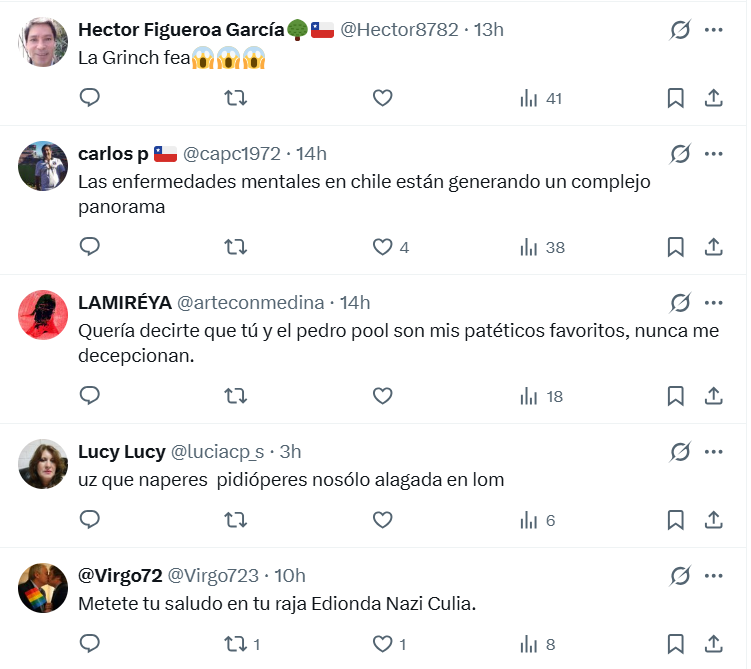Open more options on Hector's tweet
751x669 pixels.
[x=713, y=30]
